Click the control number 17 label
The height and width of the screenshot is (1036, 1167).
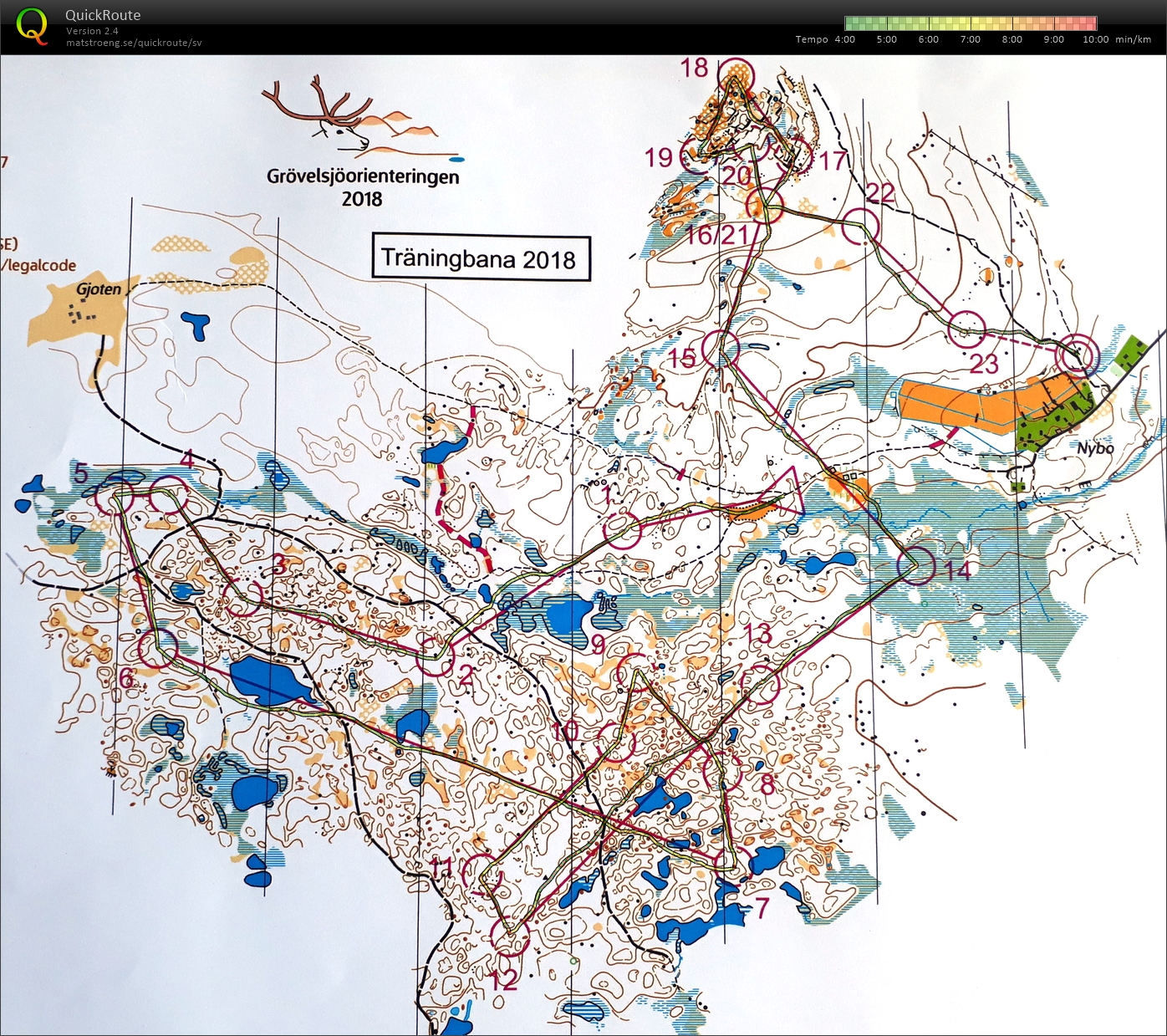[x=833, y=160]
